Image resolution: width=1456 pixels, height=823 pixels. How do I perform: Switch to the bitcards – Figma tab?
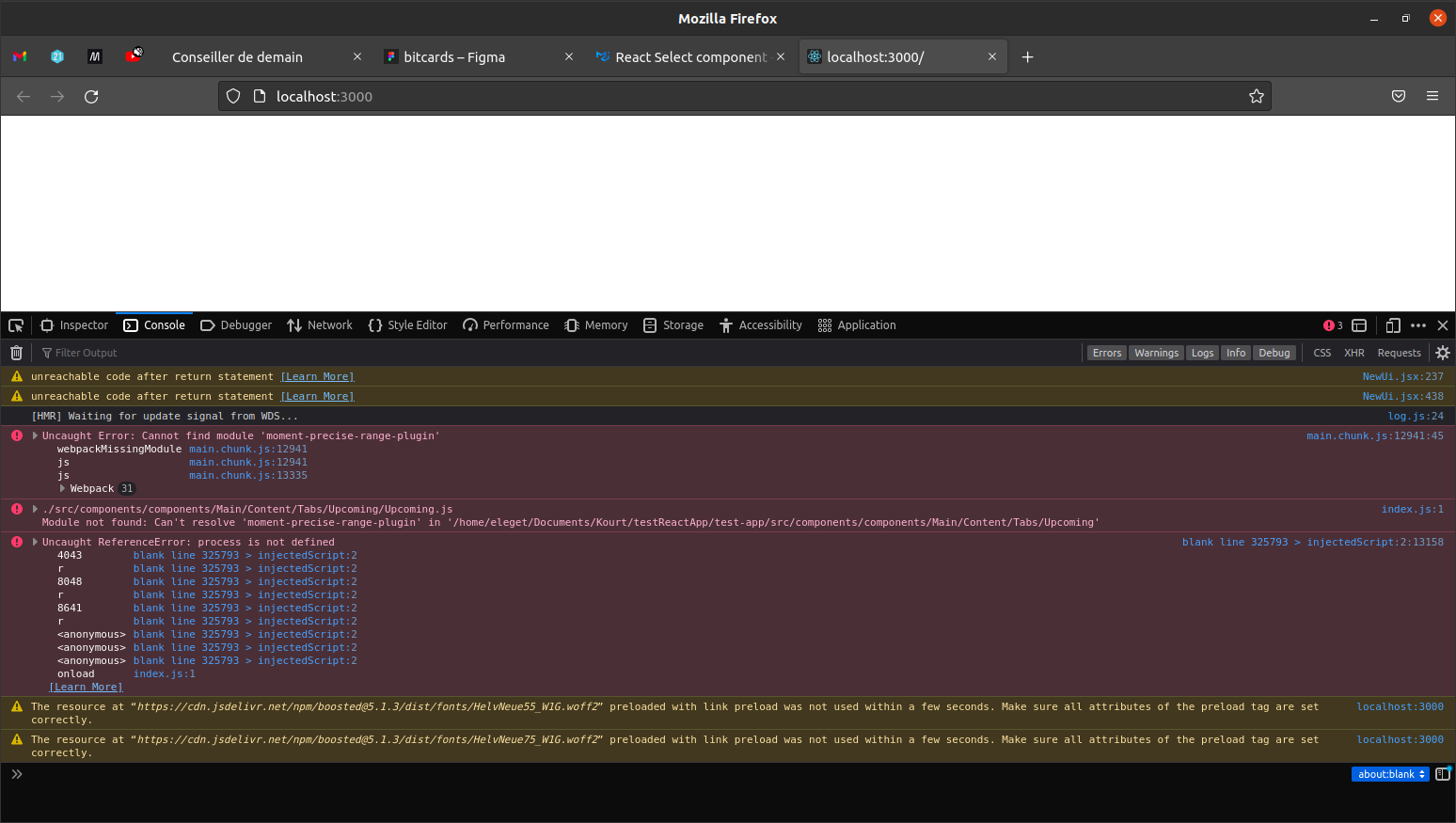454,57
